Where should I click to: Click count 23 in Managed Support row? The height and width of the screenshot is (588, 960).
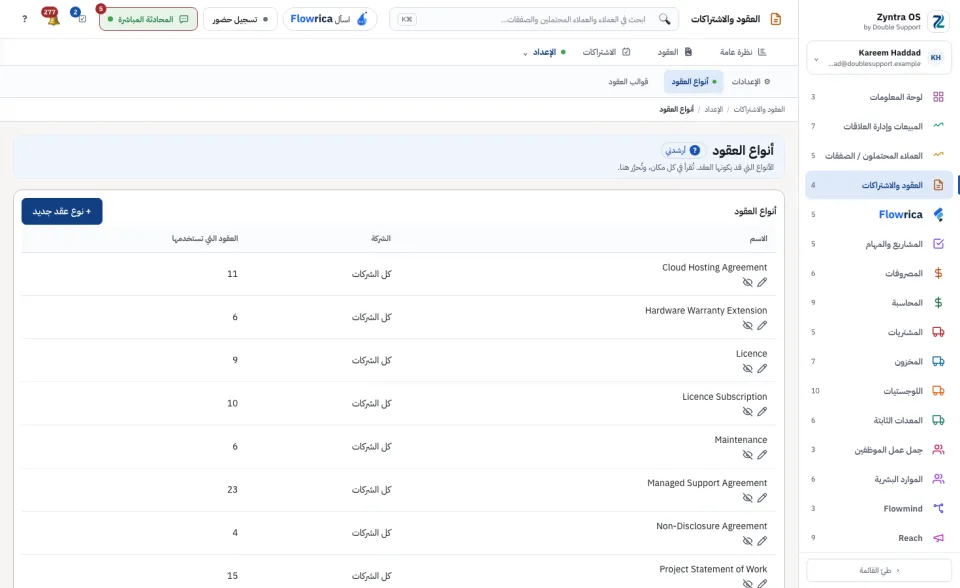[x=232, y=489]
